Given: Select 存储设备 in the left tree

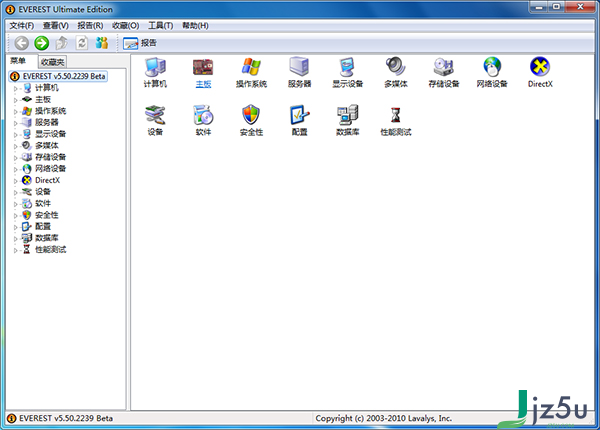Looking at the screenshot, I should (51, 157).
